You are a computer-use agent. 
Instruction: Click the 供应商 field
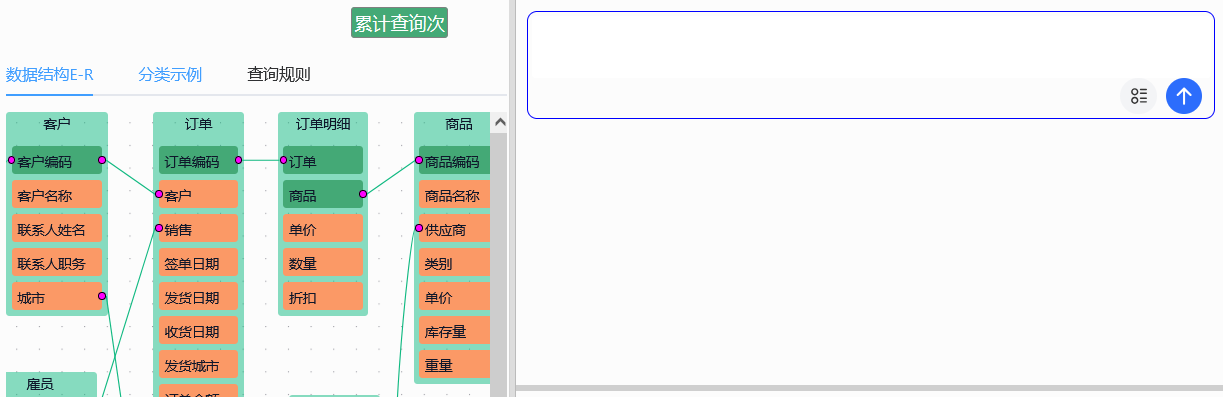pyautogui.click(x=455, y=228)
